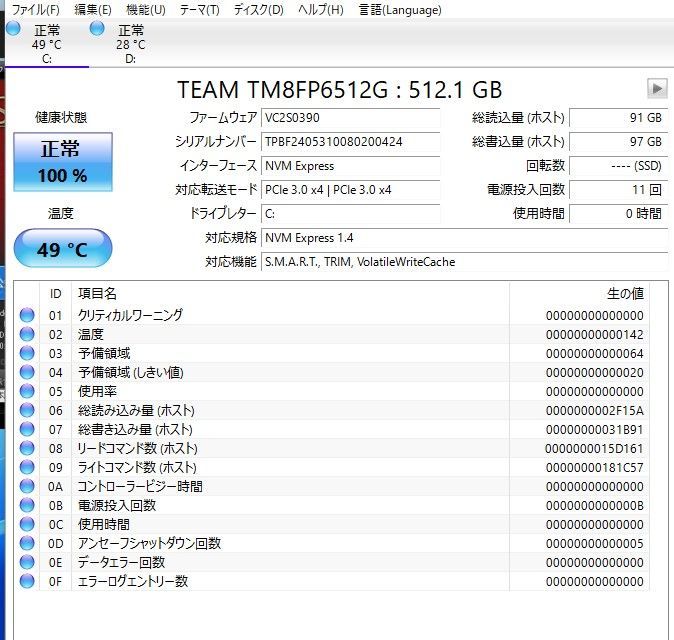Click the 項目名 column header
This screenshot has width=674, height=640.
click(291, 294)
